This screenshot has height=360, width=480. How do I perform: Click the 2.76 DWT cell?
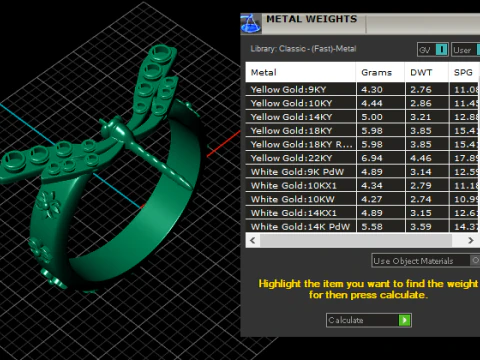pos(427,89)
